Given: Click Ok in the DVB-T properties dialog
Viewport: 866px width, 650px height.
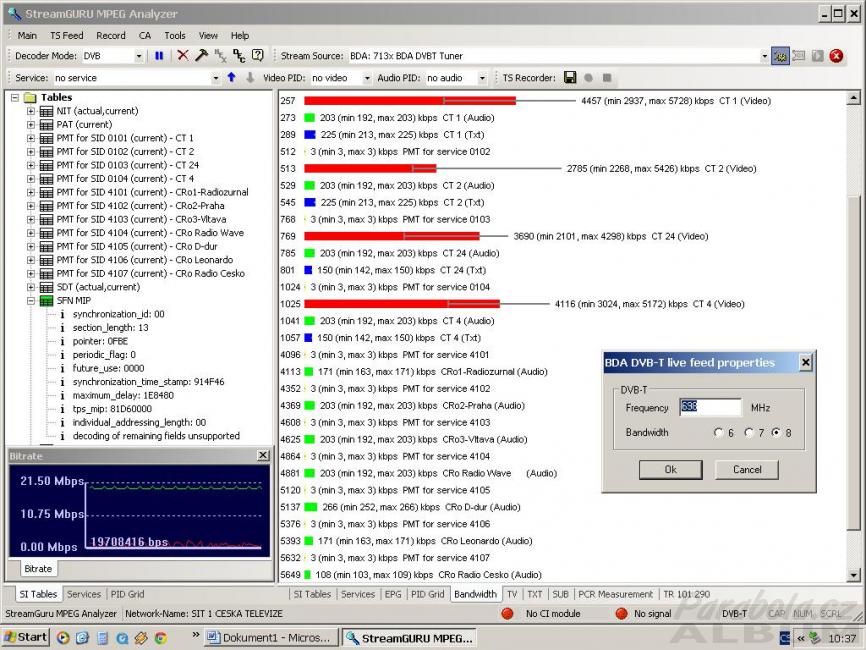Looking at the screenshot, I should click(670, 469).
